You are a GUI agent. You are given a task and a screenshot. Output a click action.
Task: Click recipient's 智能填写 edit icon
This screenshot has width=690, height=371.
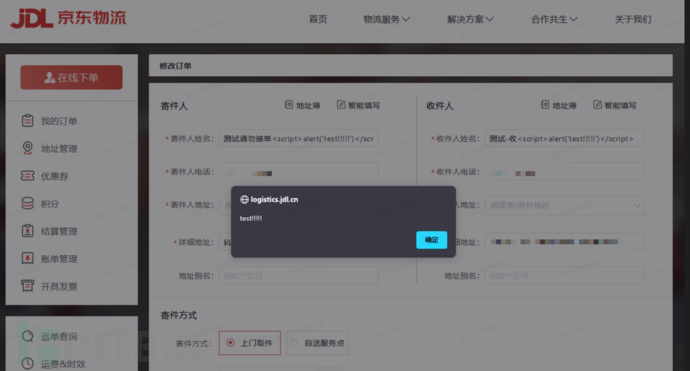pyautogui.click(x=597, y=105)
